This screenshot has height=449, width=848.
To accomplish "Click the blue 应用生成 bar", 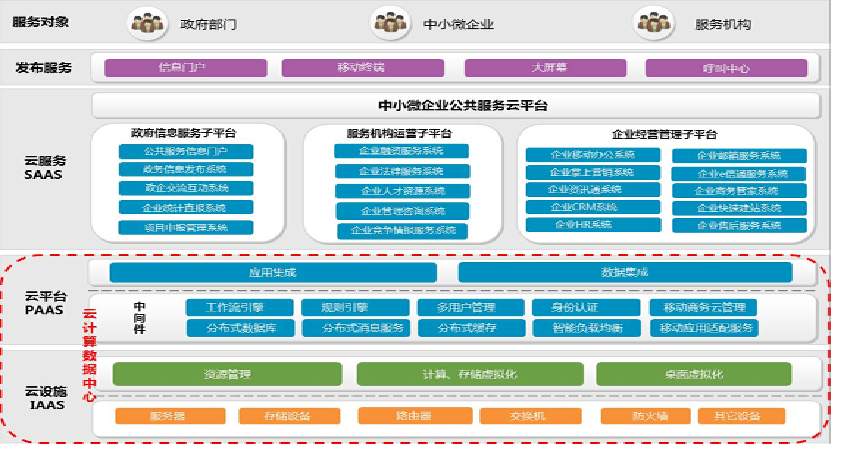I will [x=272, y=273].
